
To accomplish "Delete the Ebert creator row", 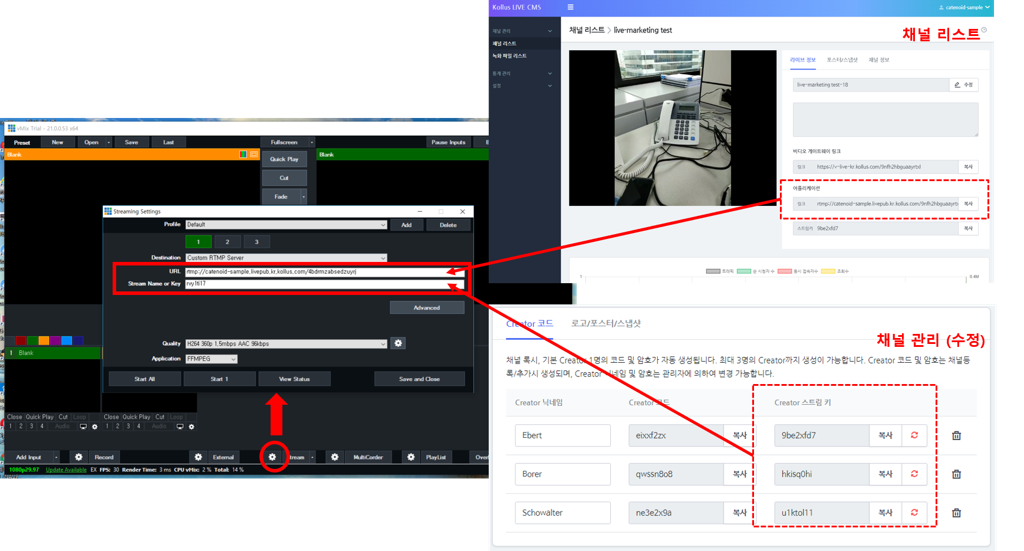I will tap(956, 435).
